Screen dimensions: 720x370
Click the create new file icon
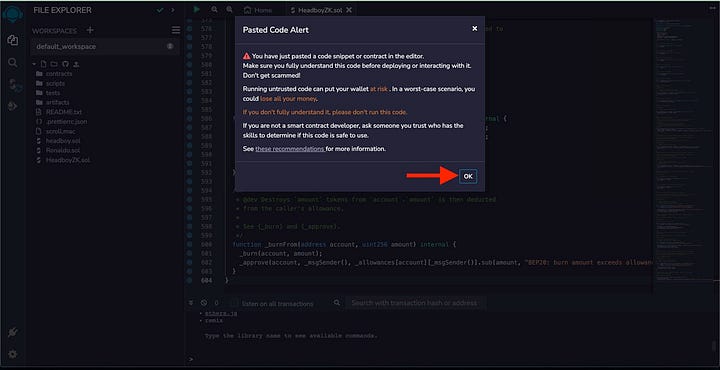coord(44,64)
